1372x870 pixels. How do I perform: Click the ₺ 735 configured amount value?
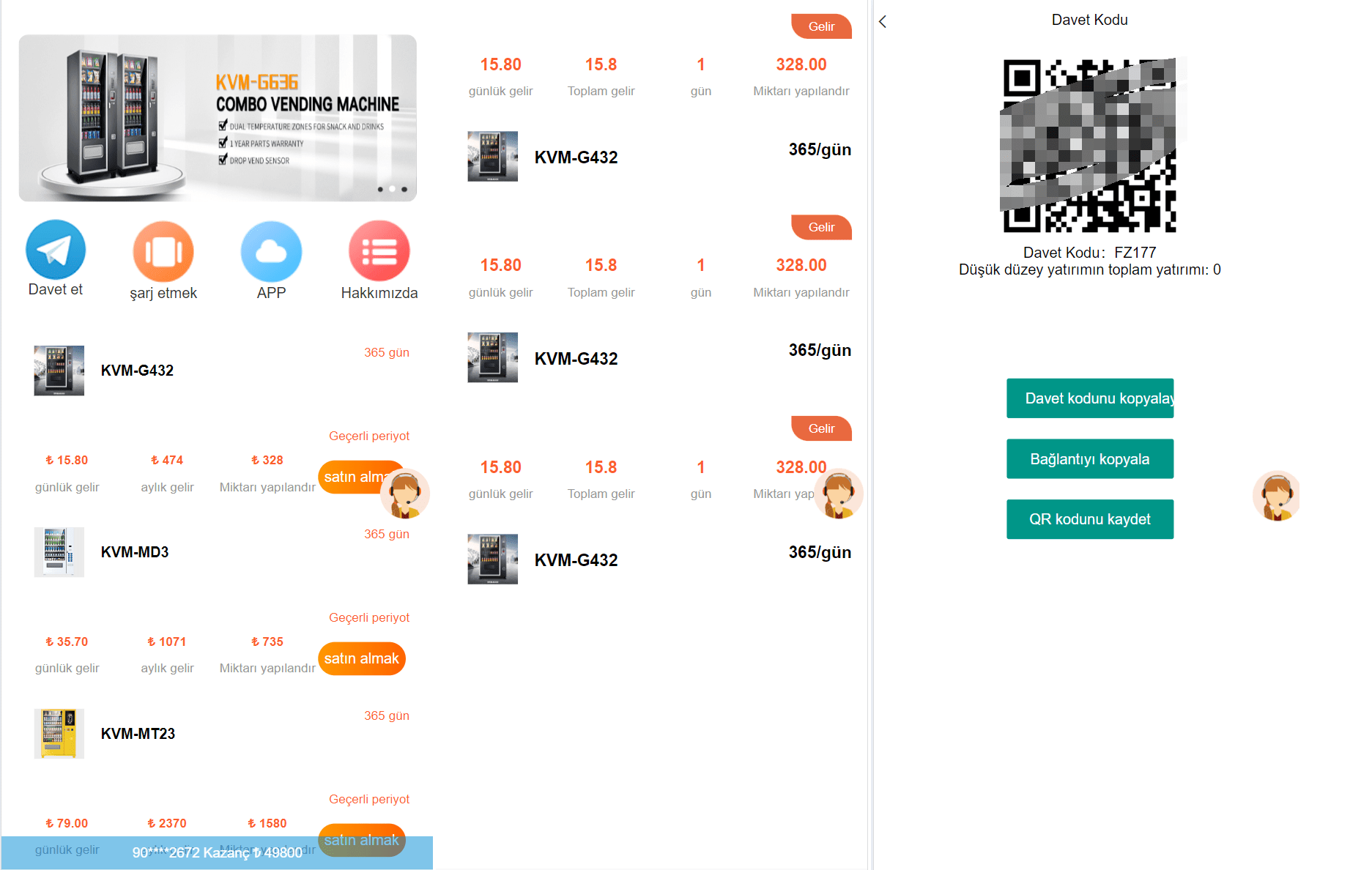click(x=267, y=642)
